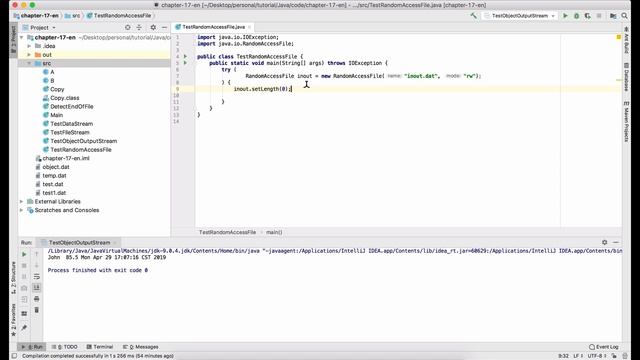
Task: Click the Stop square in Run panel
Action: click(x=24, y=266)
